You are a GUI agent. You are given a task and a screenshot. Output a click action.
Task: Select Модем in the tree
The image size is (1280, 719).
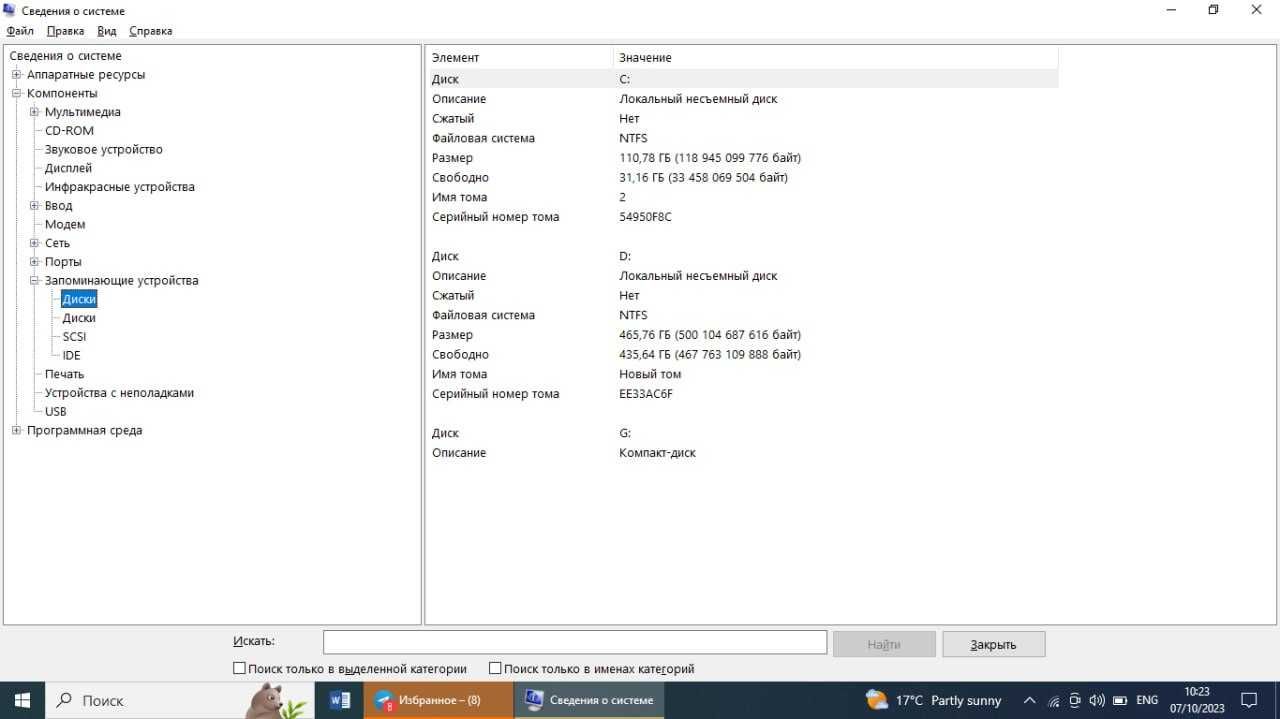[x=65, y=225]
